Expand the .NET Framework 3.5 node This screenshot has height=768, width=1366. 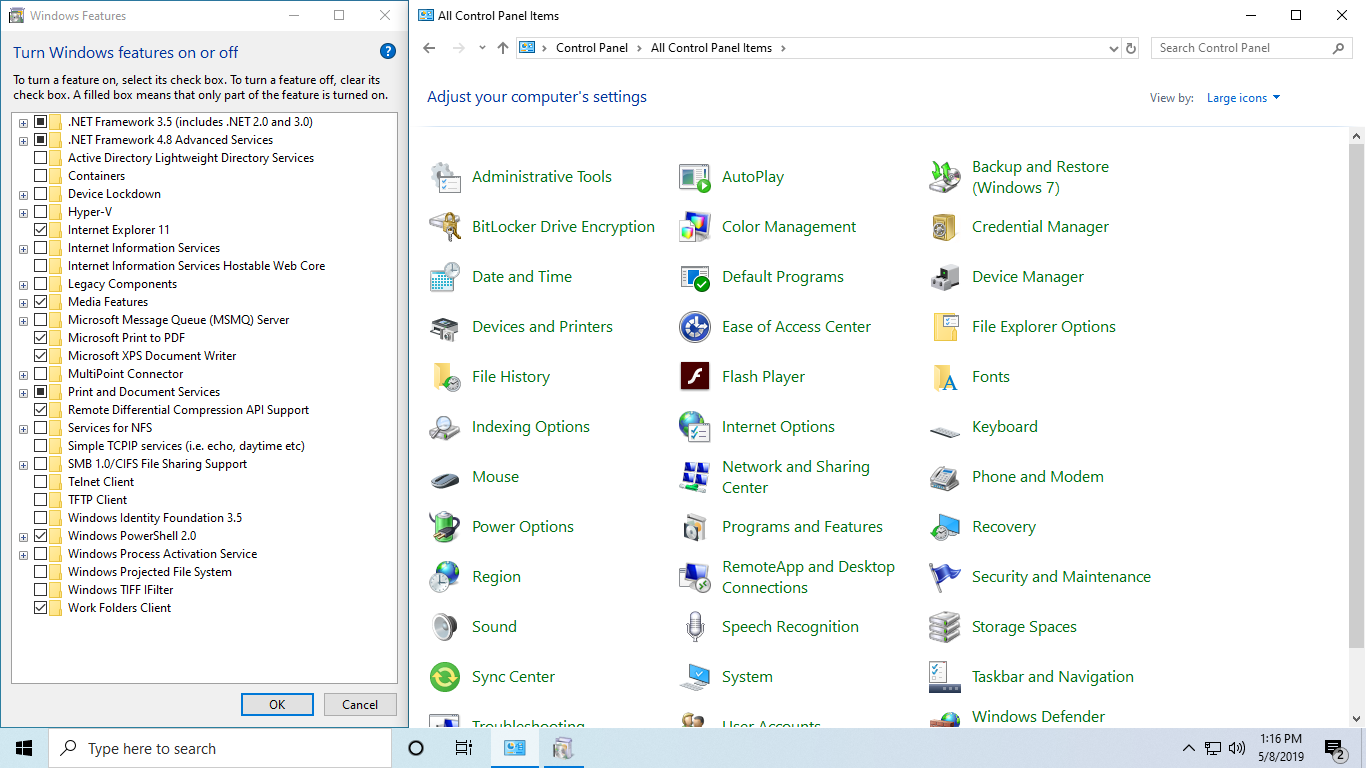pos(23,122)
